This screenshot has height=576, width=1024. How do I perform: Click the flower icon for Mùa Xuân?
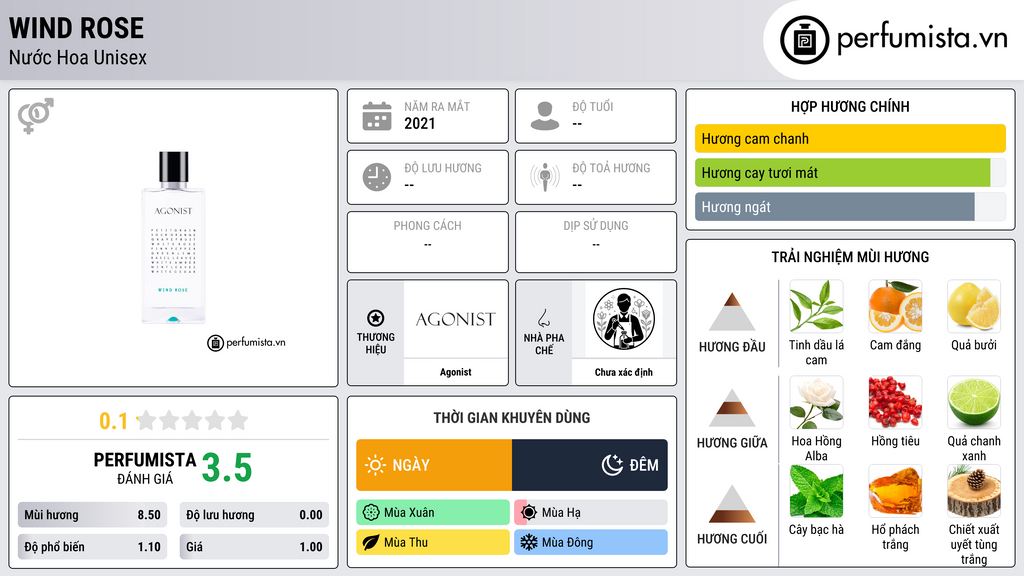tap(371, 513)
